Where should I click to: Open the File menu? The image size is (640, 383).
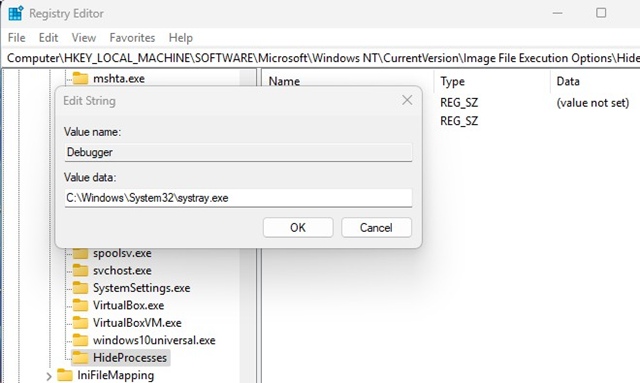16,38
